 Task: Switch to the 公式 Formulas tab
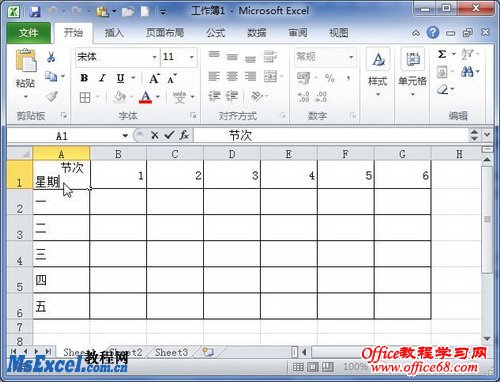[x=216, y=33]
